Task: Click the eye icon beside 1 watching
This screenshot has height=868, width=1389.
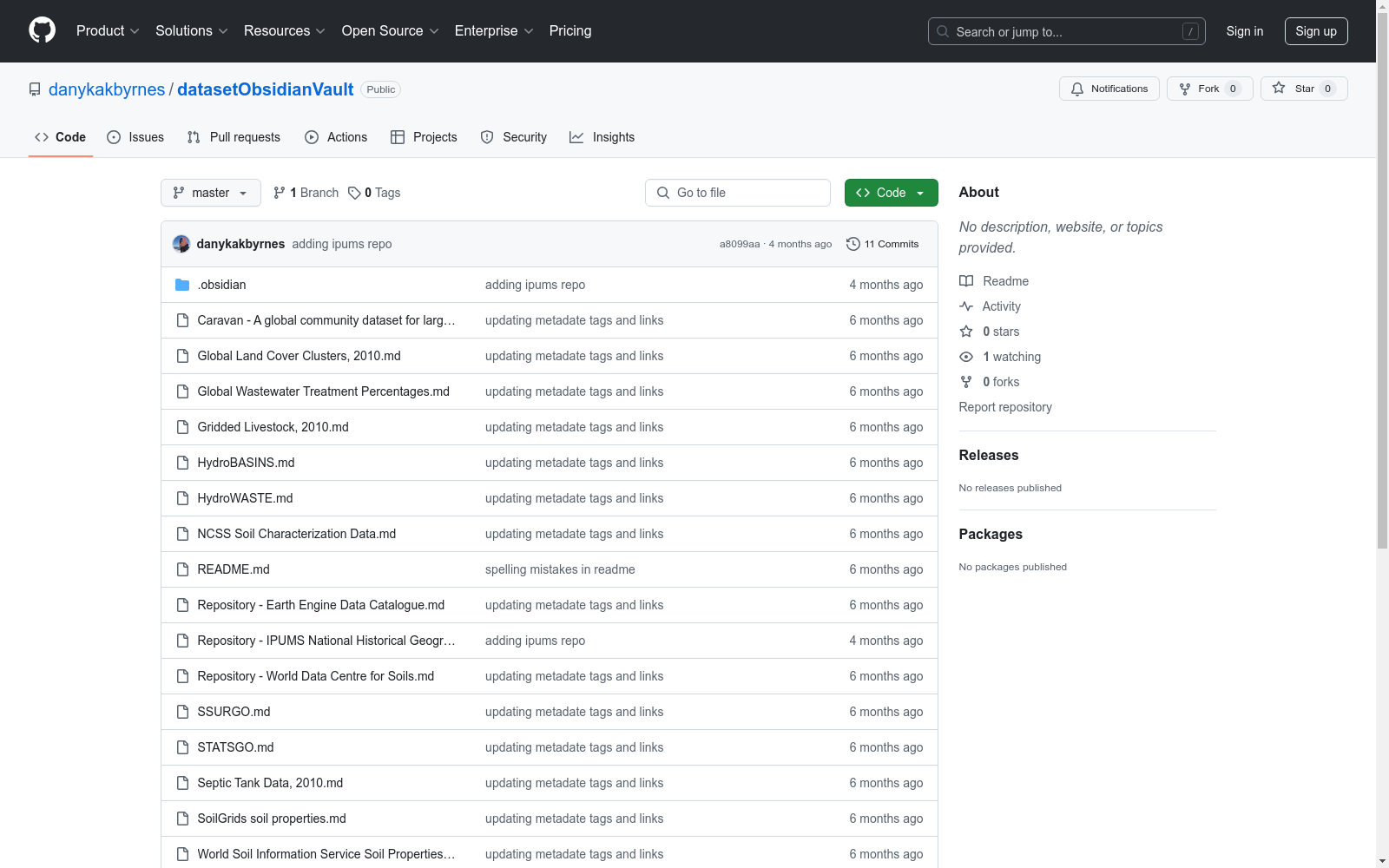Action: tap(966, 357)
